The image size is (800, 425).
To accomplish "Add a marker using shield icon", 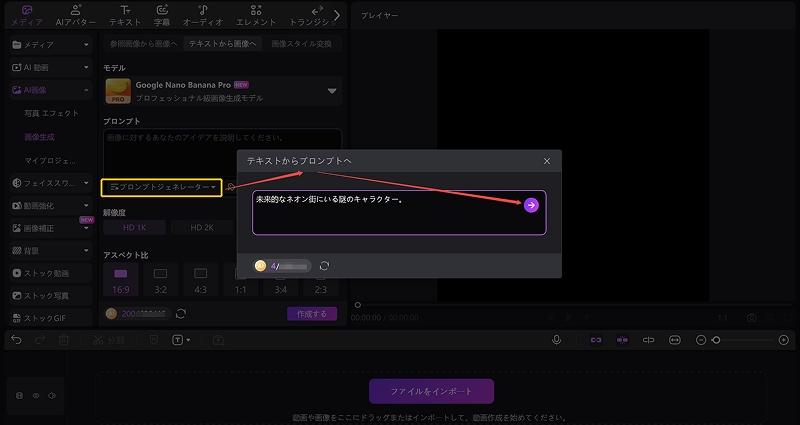I will (x=154, y=340).
